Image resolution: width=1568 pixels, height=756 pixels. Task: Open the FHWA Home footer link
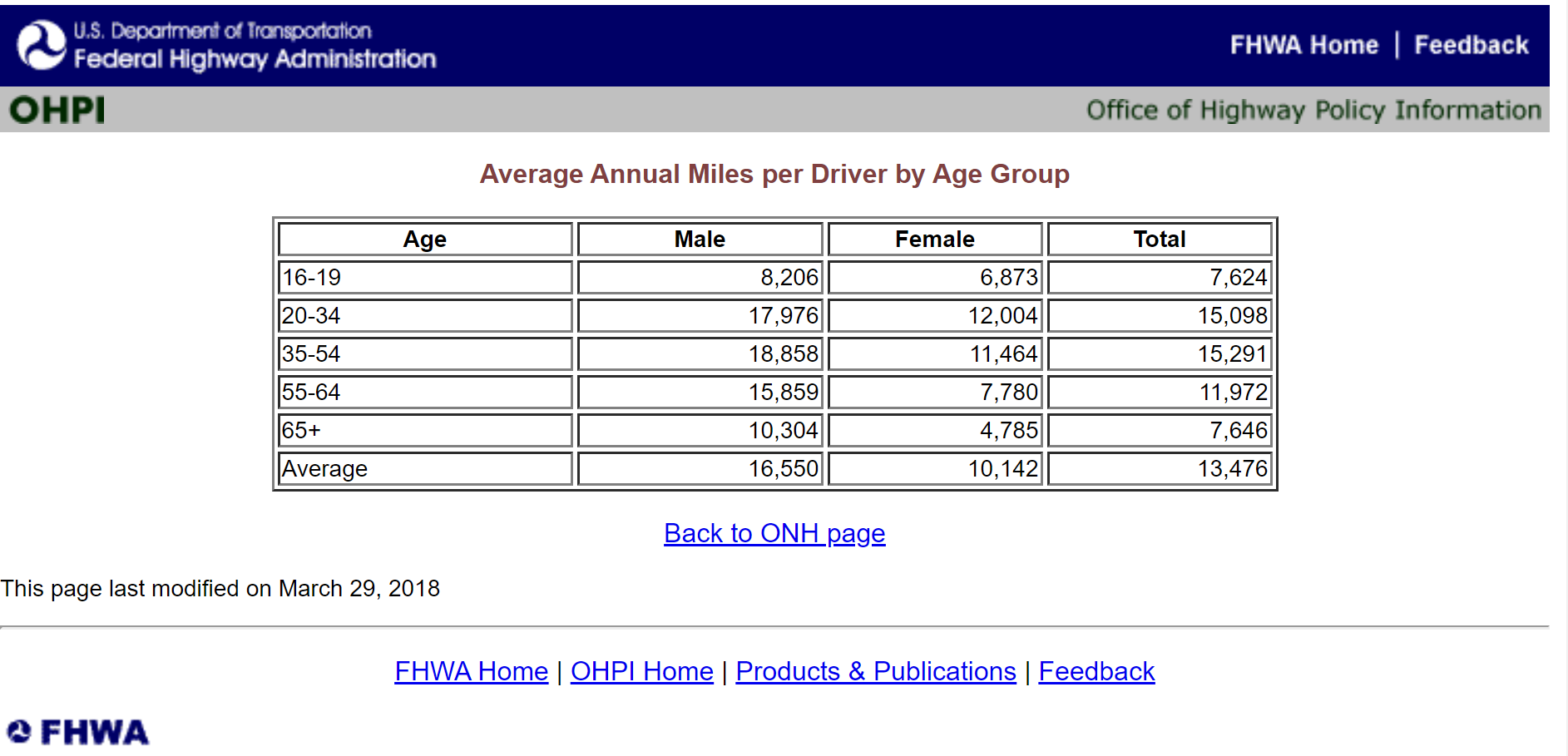(472, 671)
